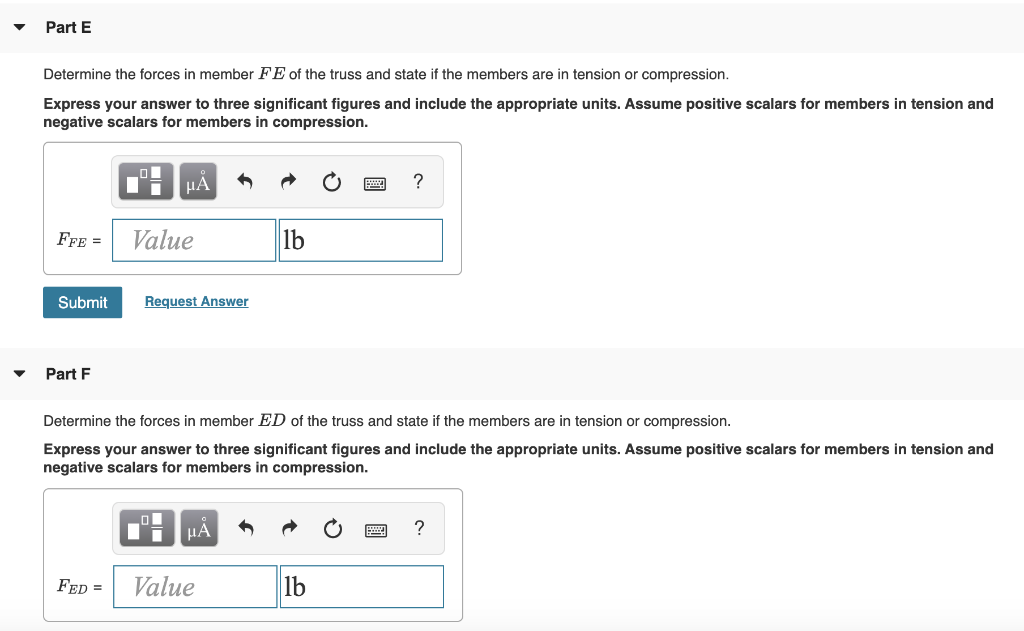
Task: Reset the Part F answer field
Action: pyautogui.click(x=333, y=528)
